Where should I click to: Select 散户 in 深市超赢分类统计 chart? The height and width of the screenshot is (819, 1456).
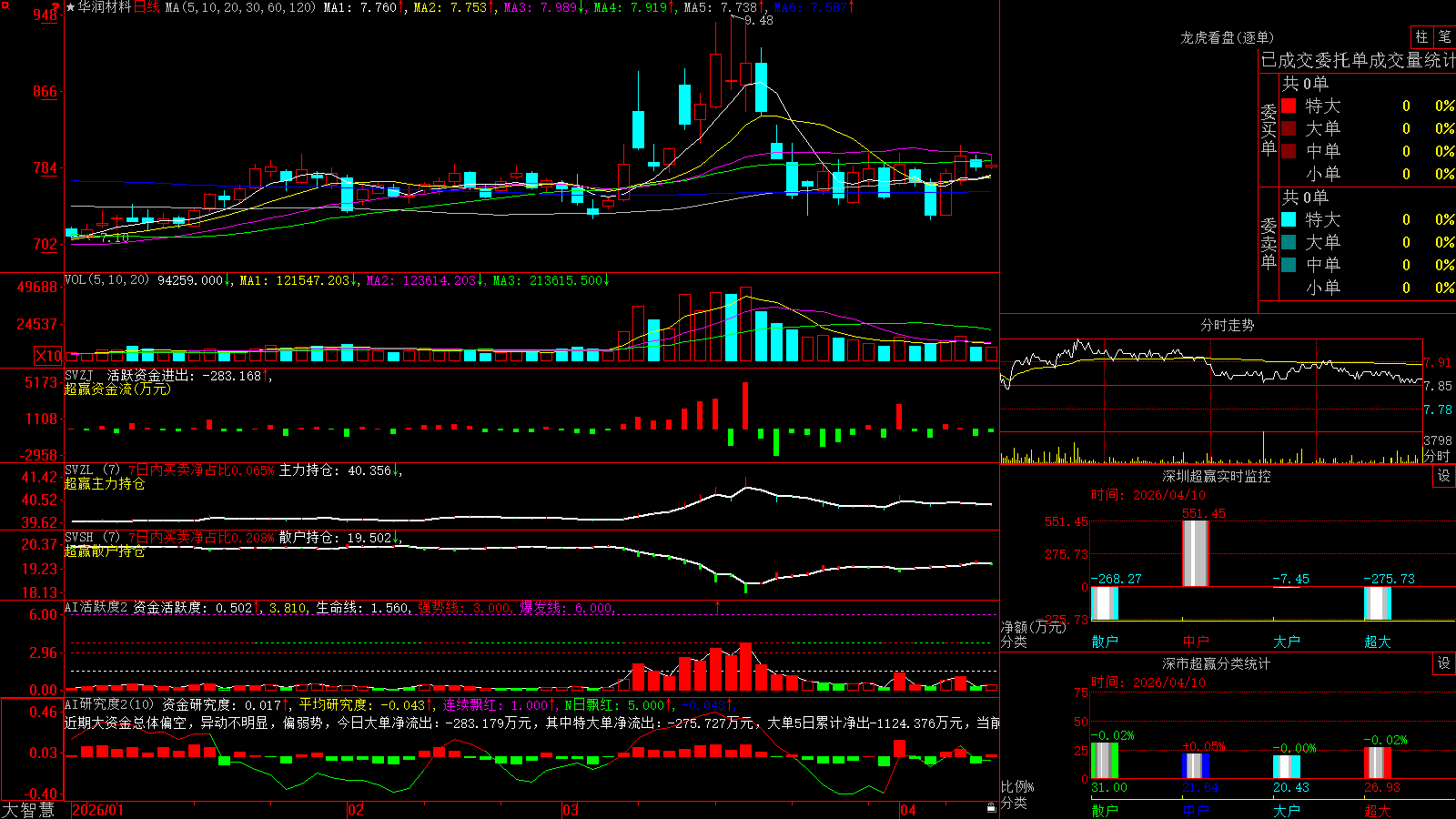[1105, 810]
